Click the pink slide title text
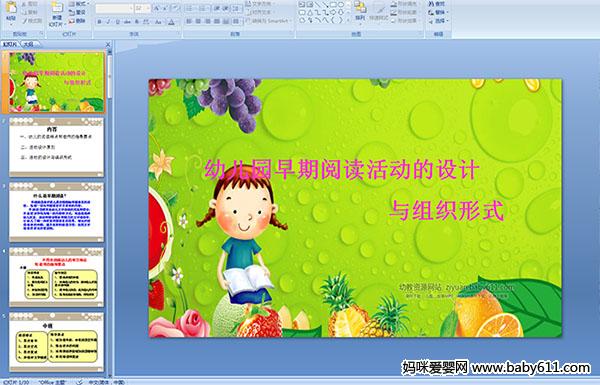This screenshot has height=385, width=600. pos(342,170)
